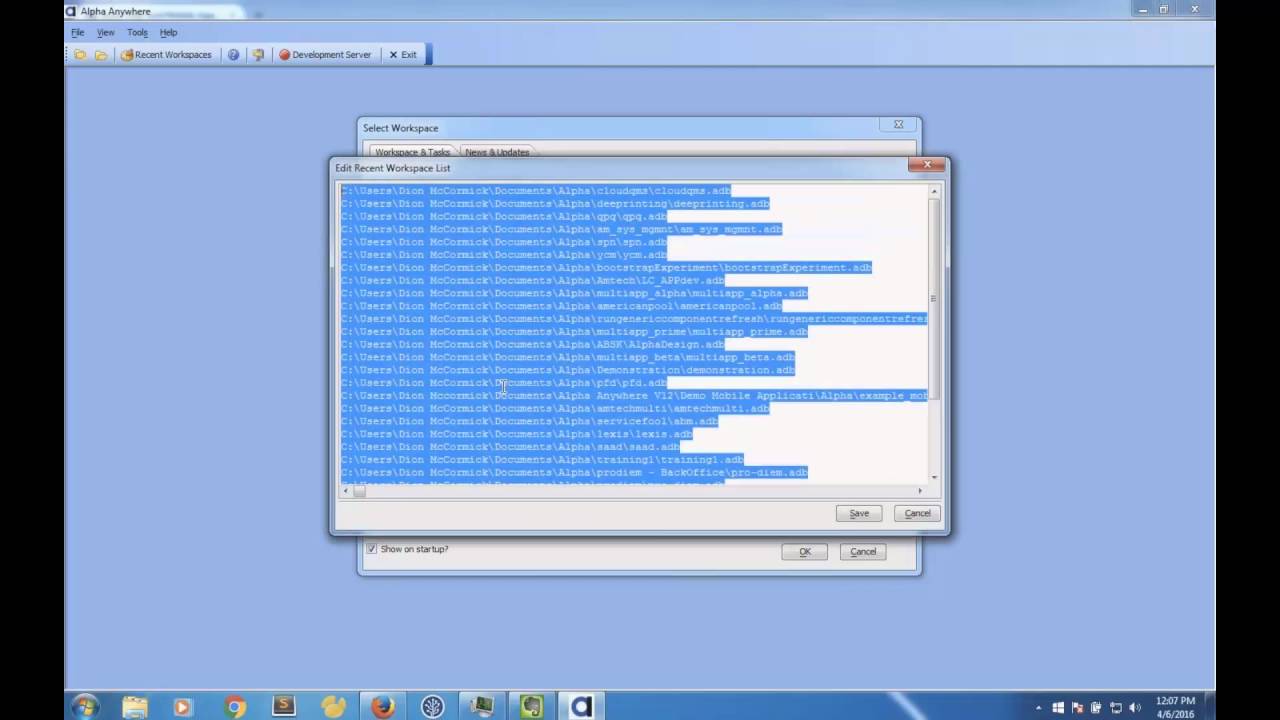Click the horizontal scrollbar right arrow
Image resolution: width=1280 pixels, height=720 pixels.
tap(920, 491)
